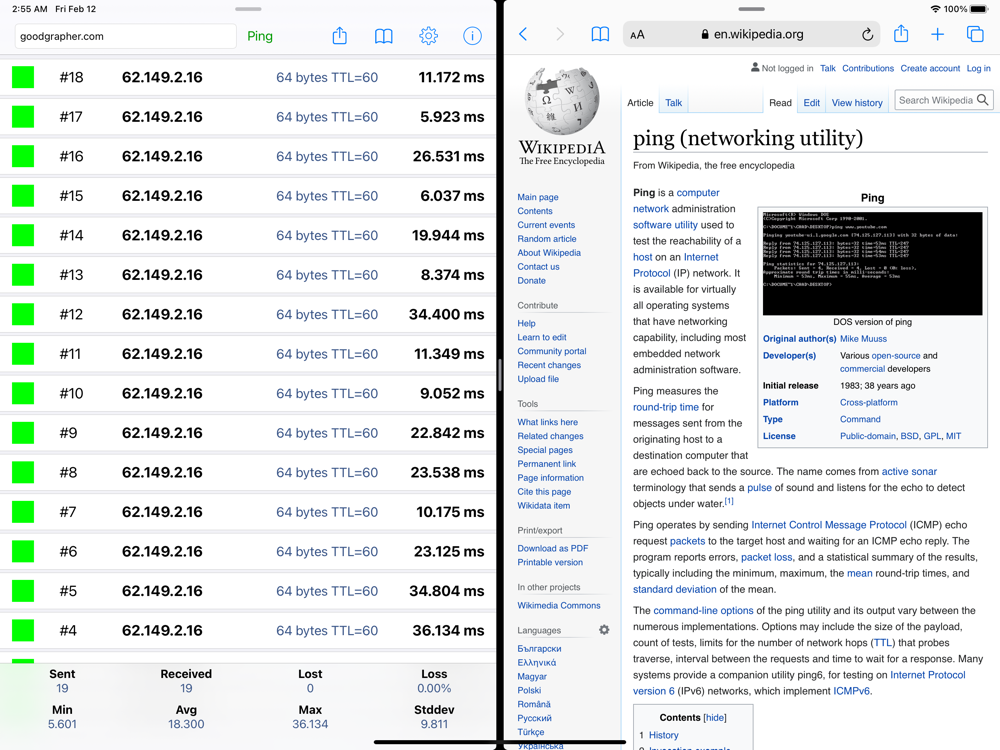Select ping result row #18
This screenshot has width=1000, height=750.
pos(248,77)
